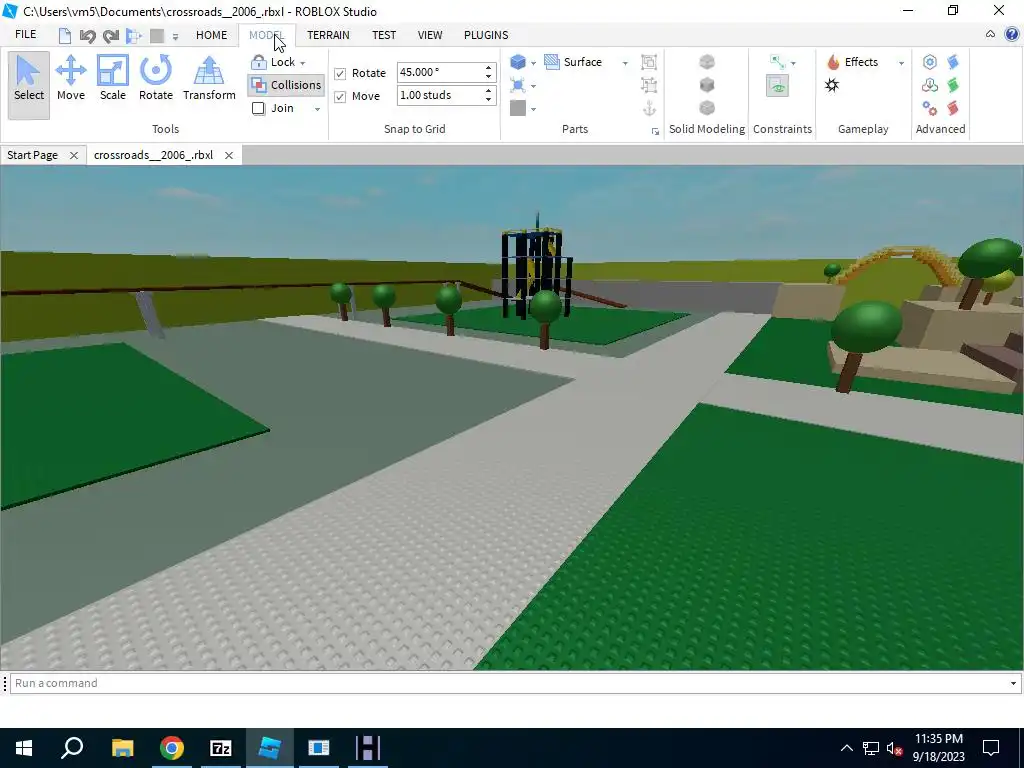Viewport: 1024px width, 768px height.
Task: Toggle Show Constraint Details eye button
Action: tap(777, 86)
